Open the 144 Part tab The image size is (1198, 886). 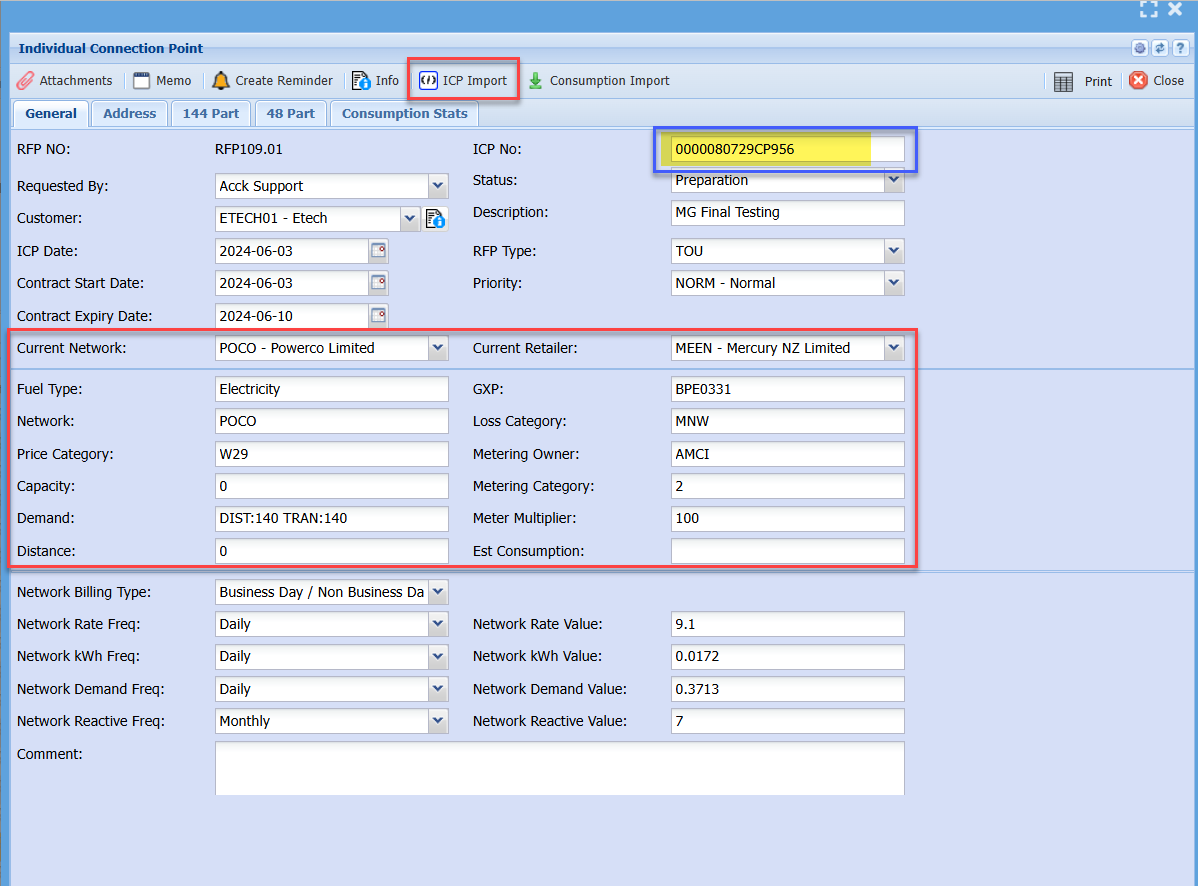tap(210, 114)
